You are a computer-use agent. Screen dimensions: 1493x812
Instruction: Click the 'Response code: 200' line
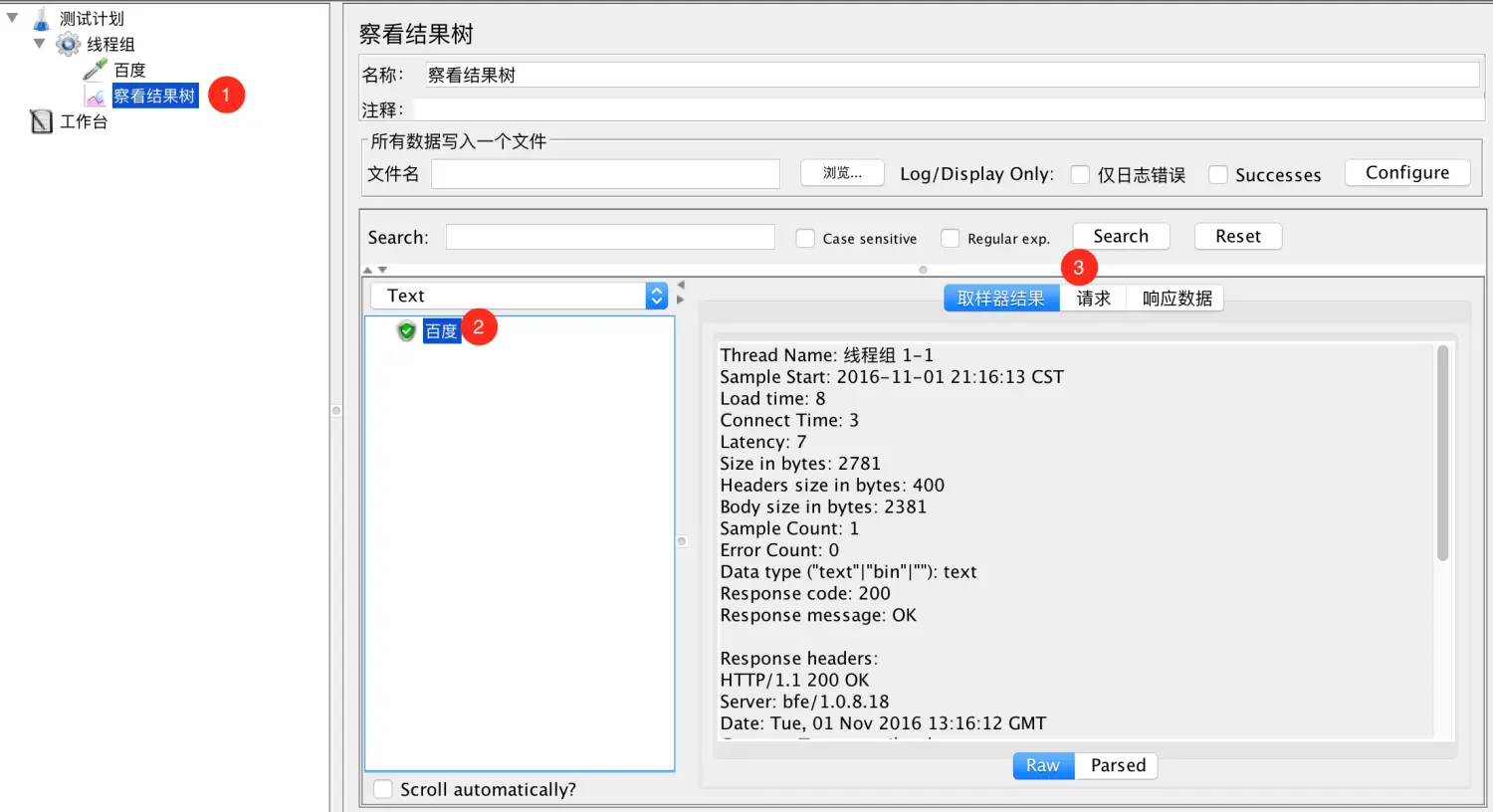click(805, 594)
